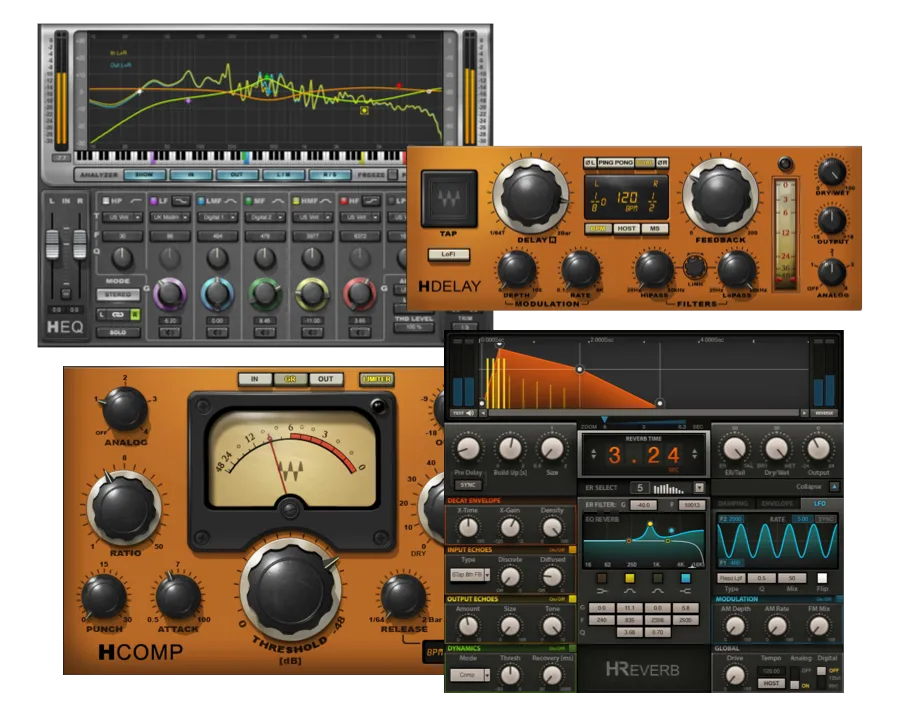Image resolution: width=900 pixels, height=717 pixels.
Task: Click the H-Comp RATIO knob
Action: (x=125, y=508)
